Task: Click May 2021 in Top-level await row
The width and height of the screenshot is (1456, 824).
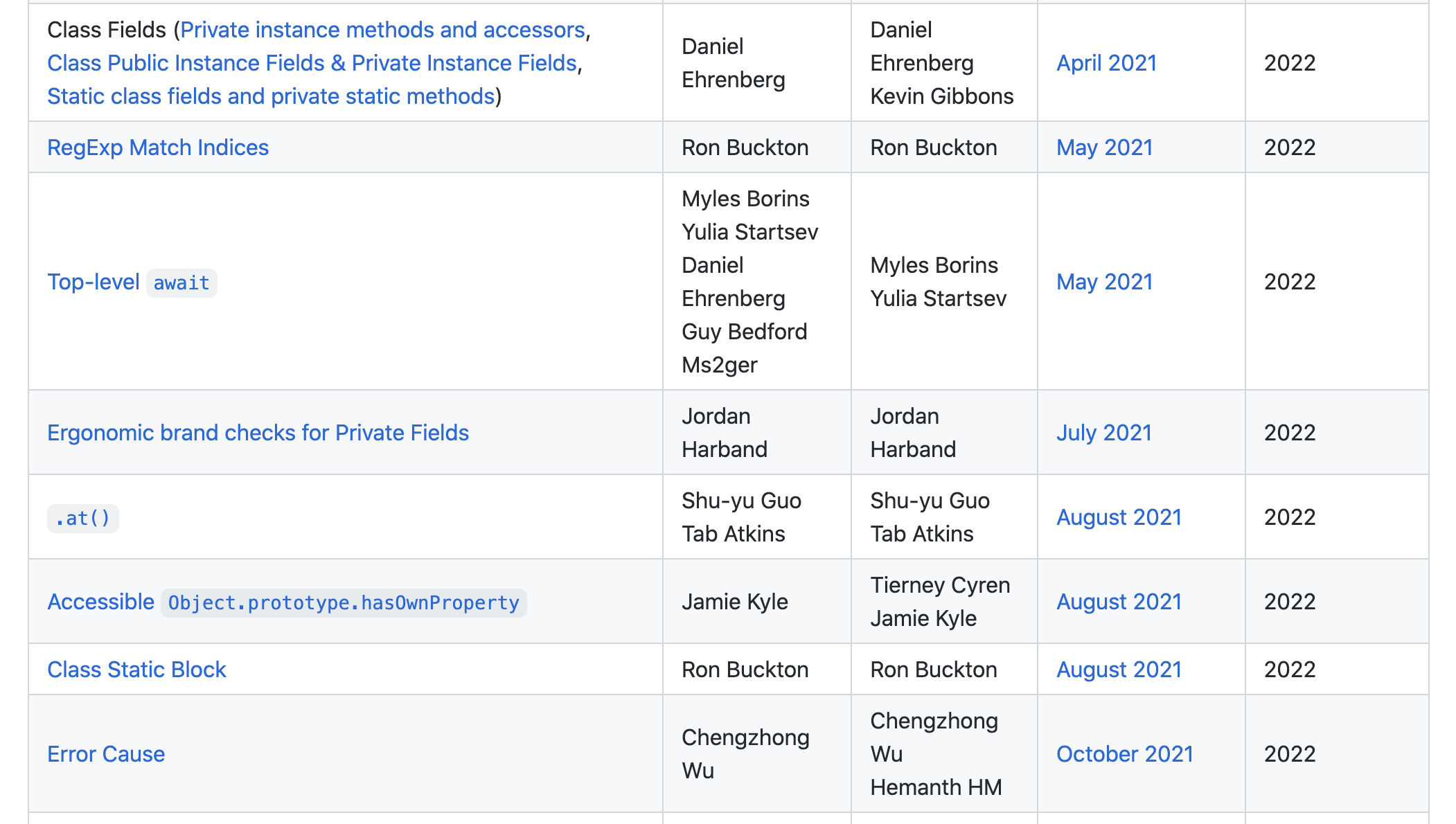Action: 1104,282
